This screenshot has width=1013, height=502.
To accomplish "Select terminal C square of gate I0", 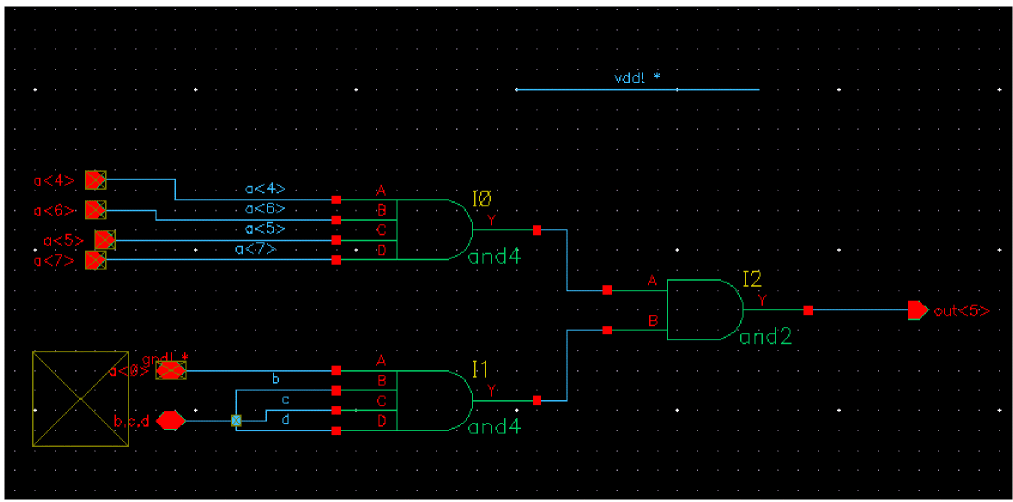I will (x=336, y=240).
